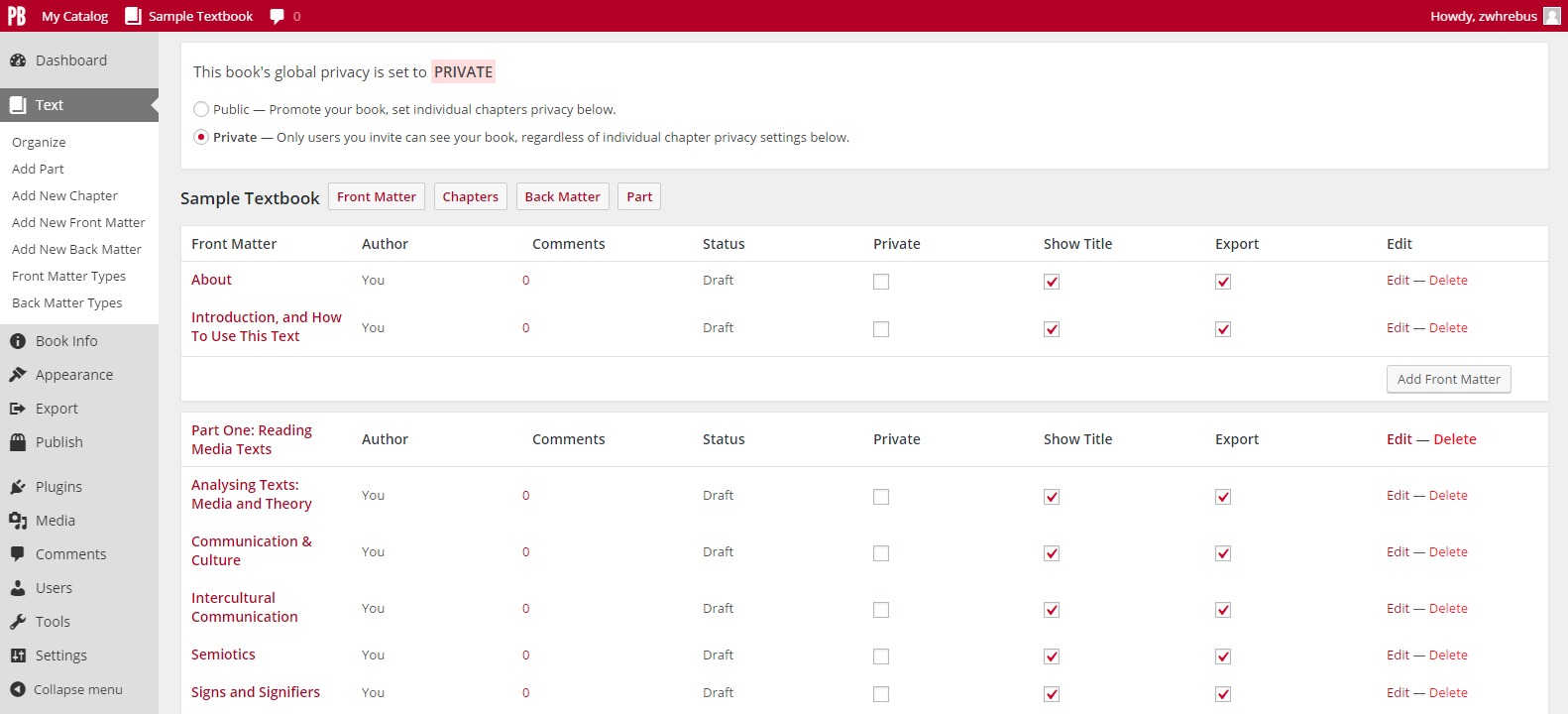Toggle Private checkbox for Signs and Signifiers
The height and width of the screenshot is (714, 1568).
[881, 694]
